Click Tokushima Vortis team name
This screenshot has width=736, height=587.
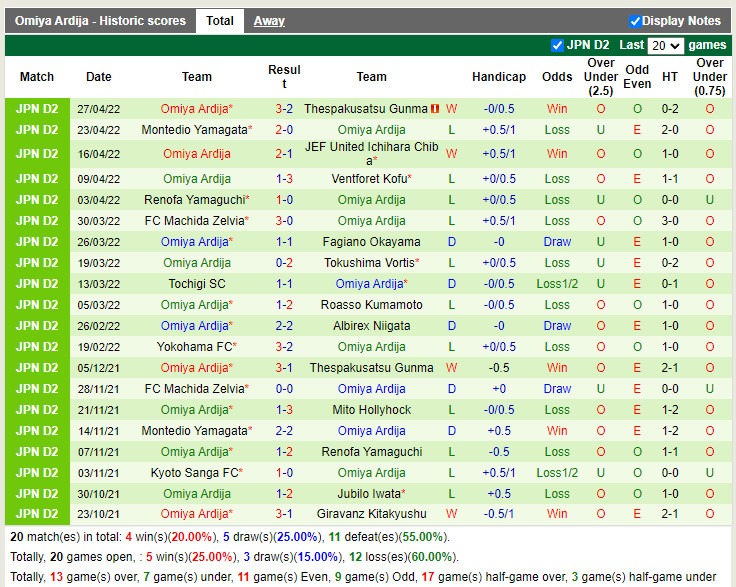pyautogui.click(x=371, y=263)
